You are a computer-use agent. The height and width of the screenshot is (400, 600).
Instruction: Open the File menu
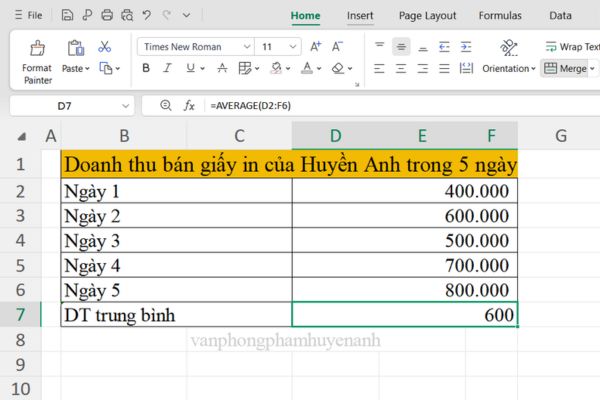pos(28,15)
